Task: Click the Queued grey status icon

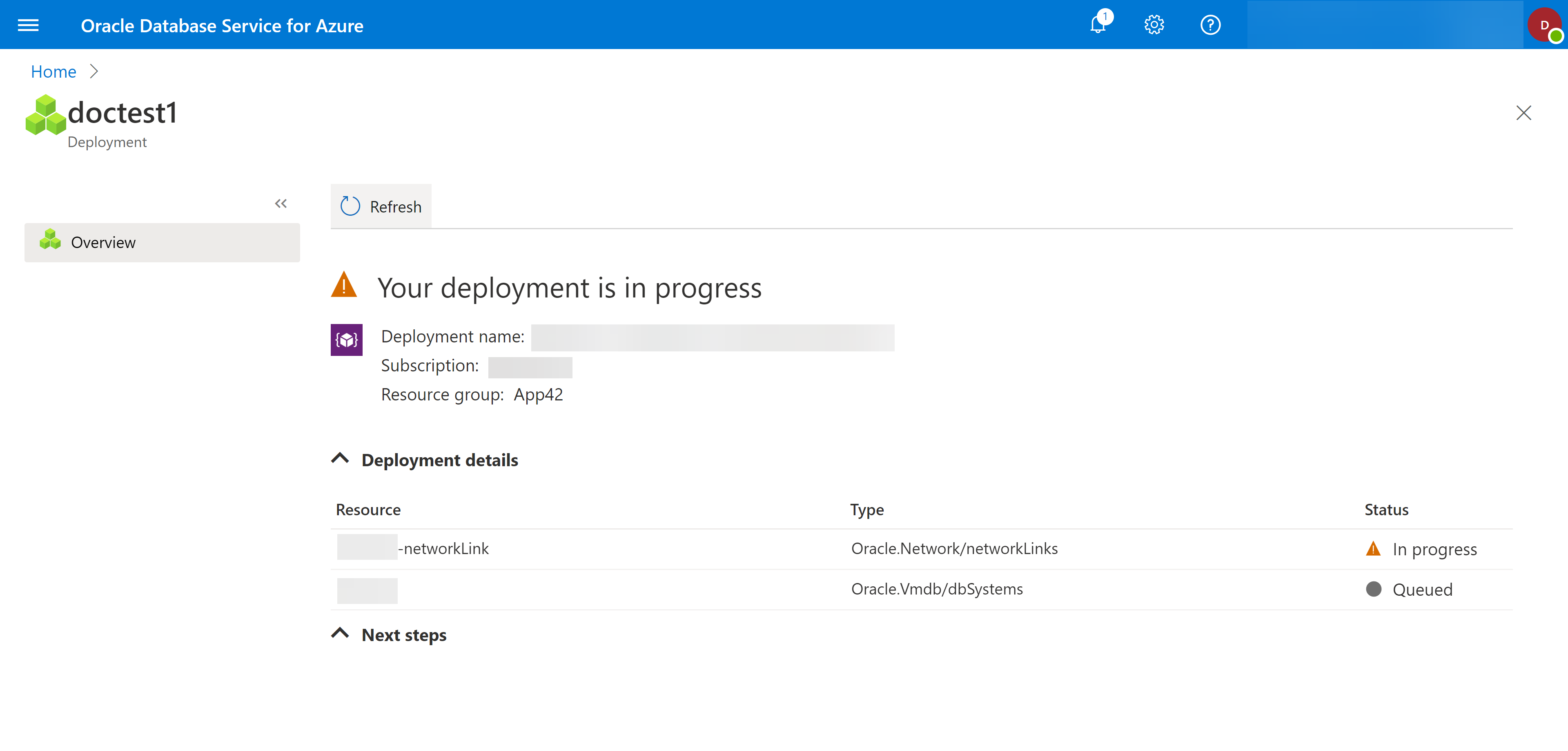Action: click(1374, 589)
